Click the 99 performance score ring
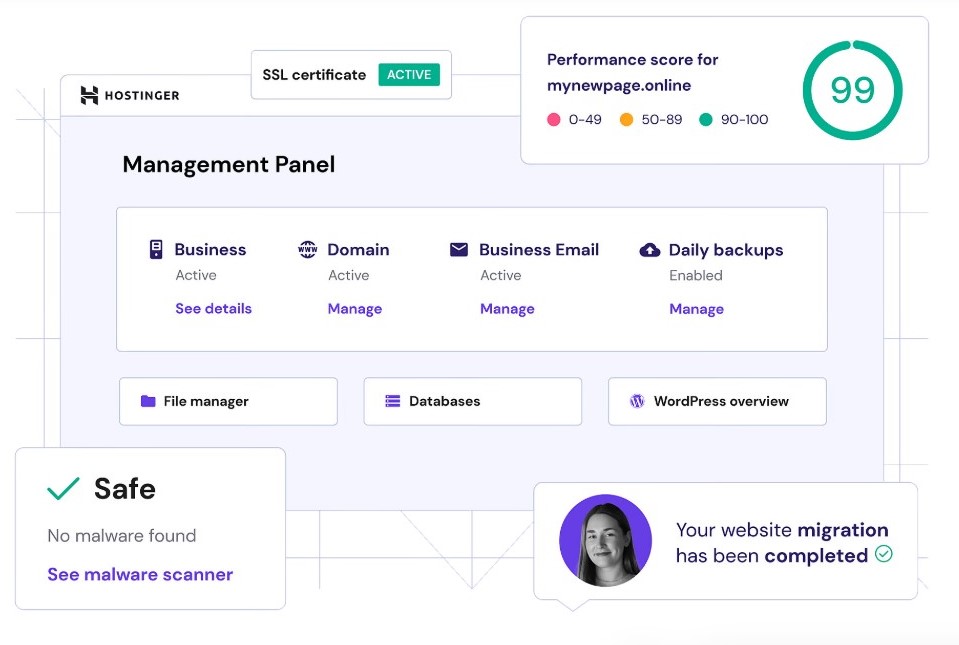Screen dimensions: 959x645 pos(853,90)
